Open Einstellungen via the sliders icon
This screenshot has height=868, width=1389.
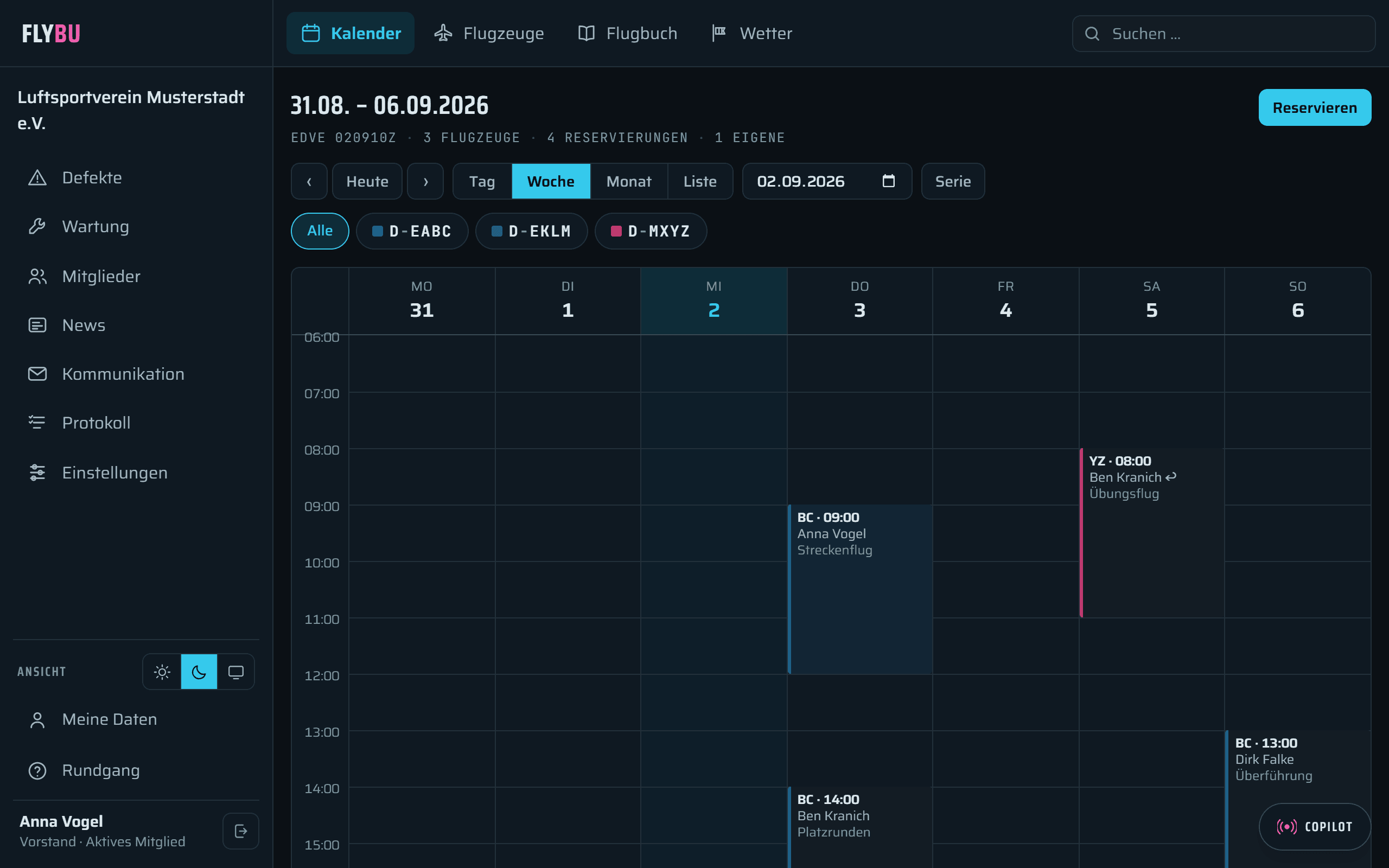click(37, 473)
